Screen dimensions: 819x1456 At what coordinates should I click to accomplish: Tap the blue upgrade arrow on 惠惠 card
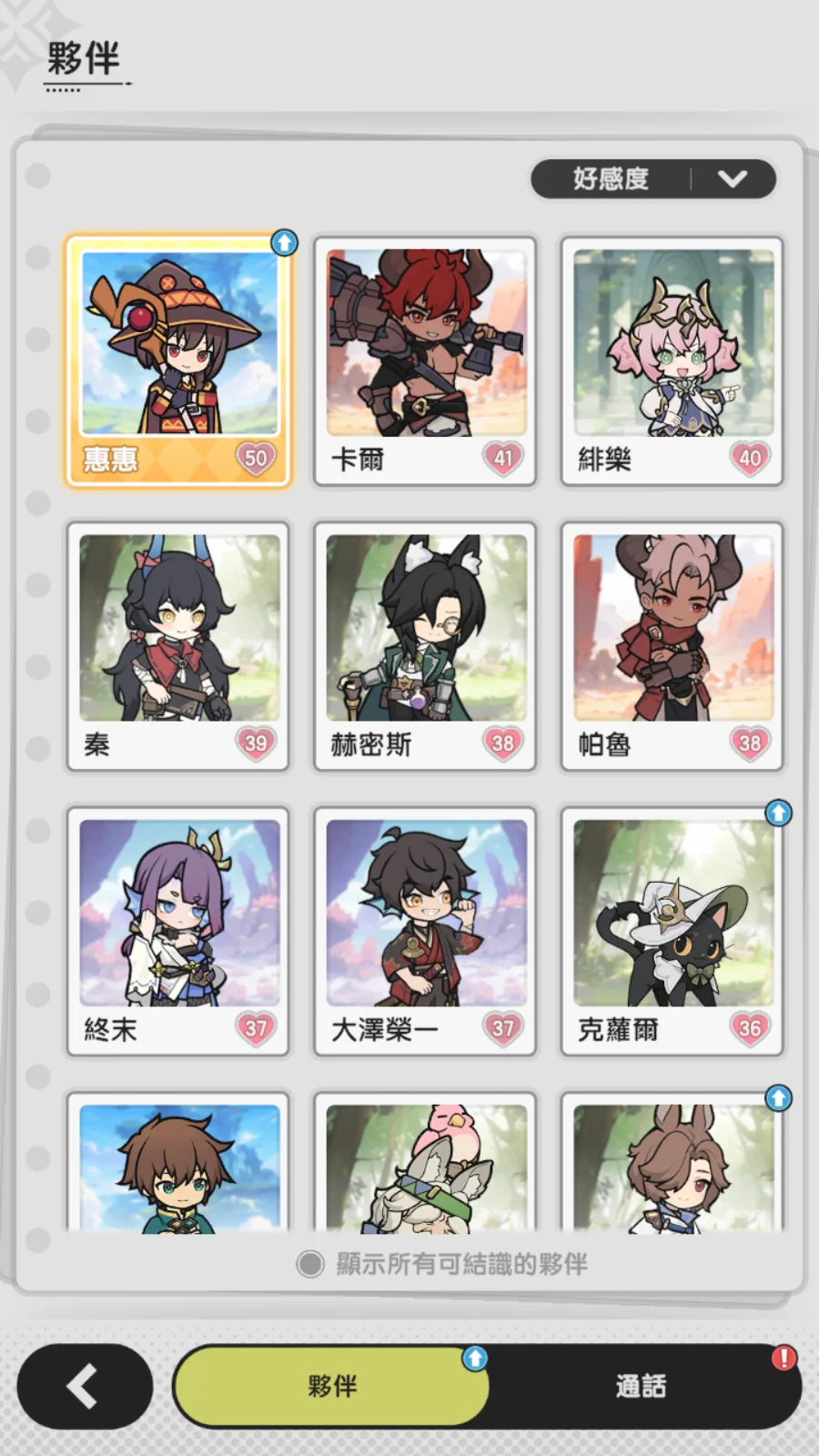click(285, 242)
